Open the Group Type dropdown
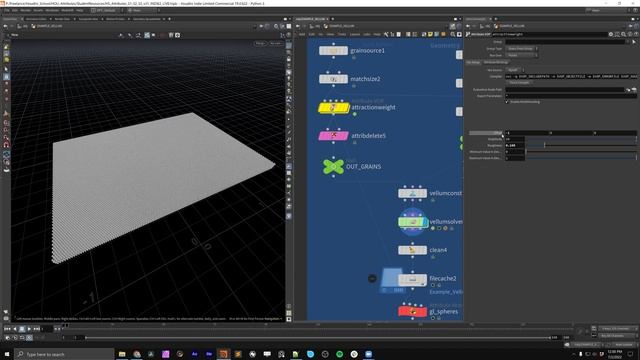This screenshot has width=640, height=360. [522, 49]
